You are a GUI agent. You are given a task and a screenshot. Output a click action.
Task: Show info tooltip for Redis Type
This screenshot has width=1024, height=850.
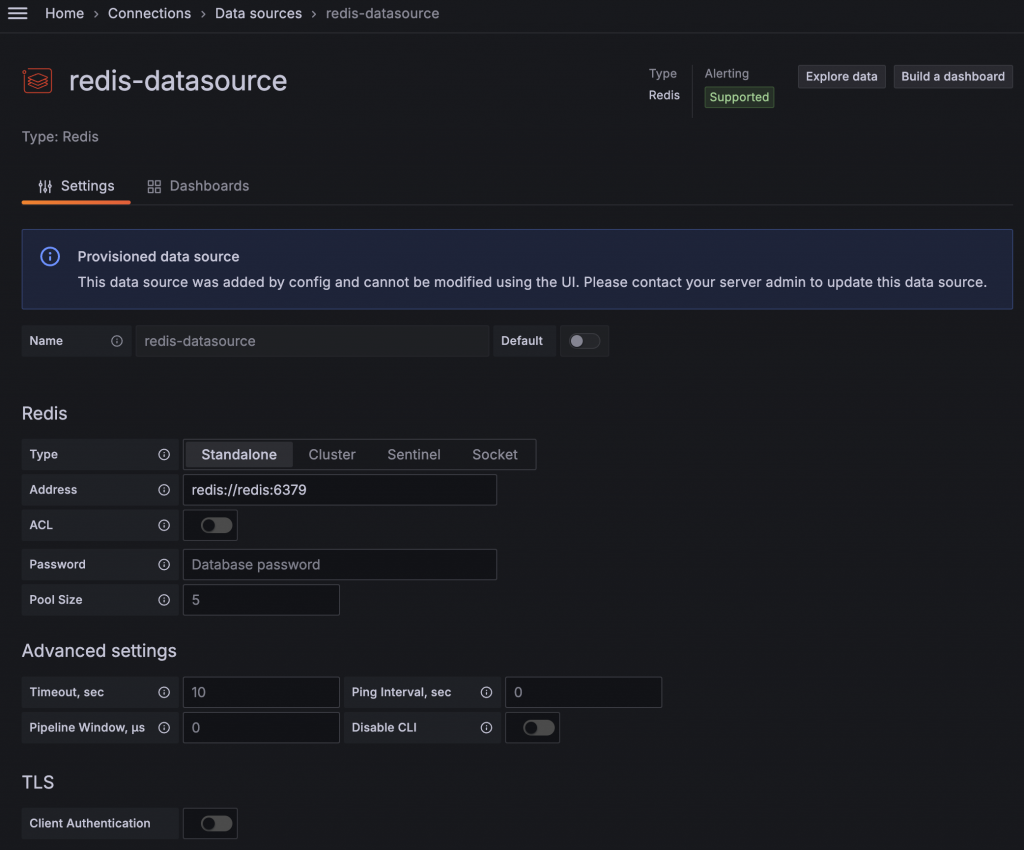[164, 454]
